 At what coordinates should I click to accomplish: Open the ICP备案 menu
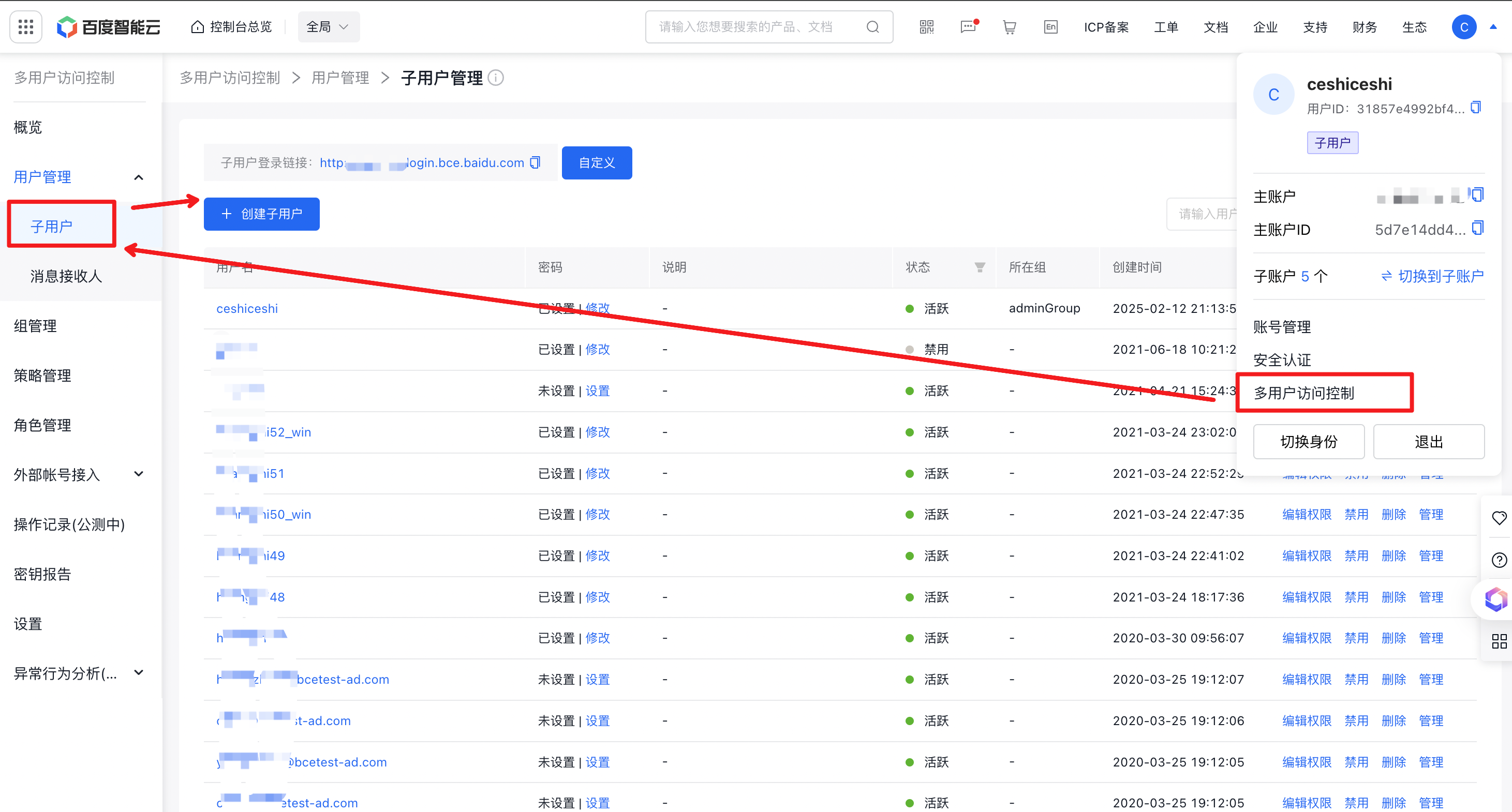(1106, 27)
